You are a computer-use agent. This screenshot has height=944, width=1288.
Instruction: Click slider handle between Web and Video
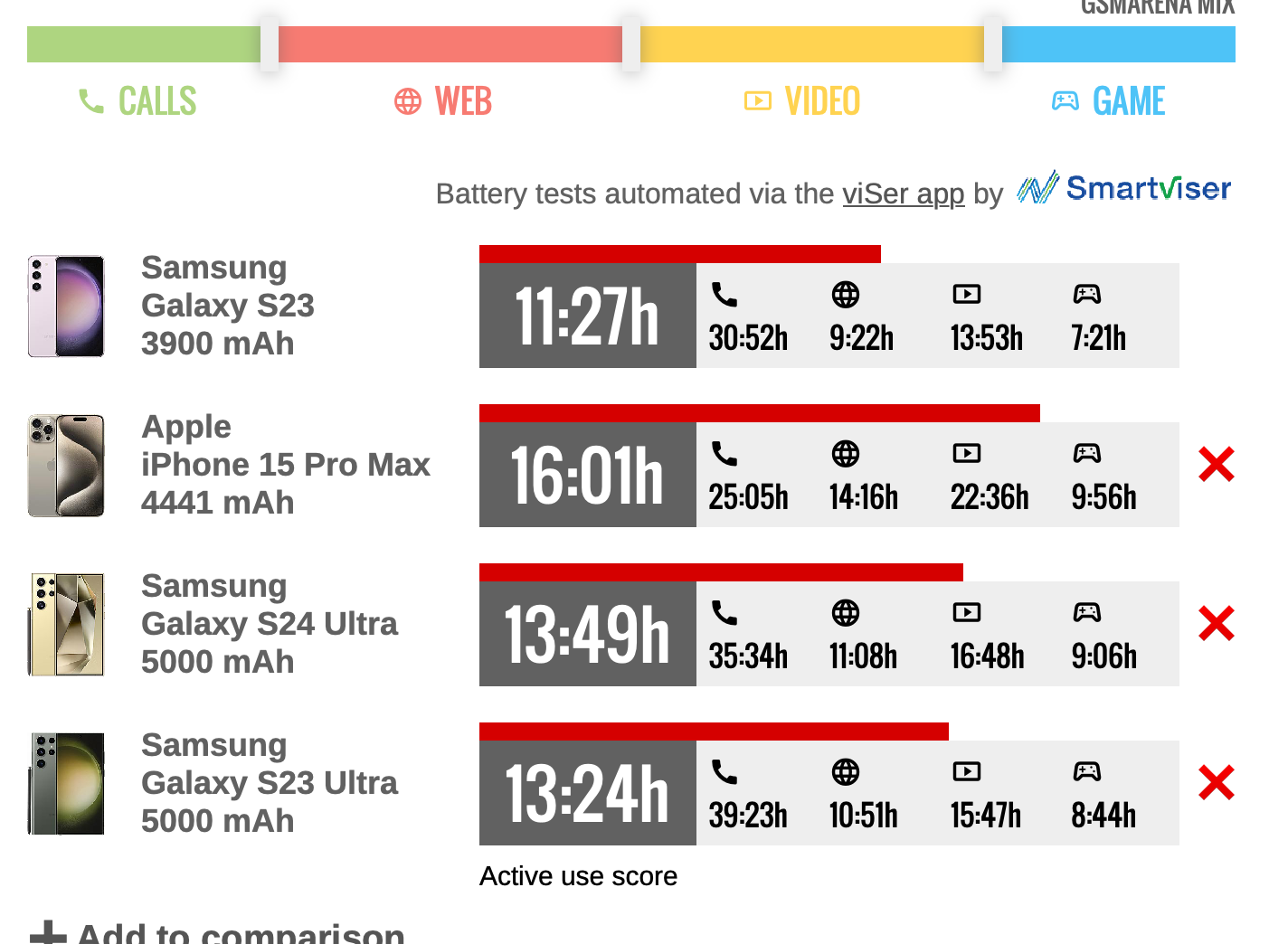631,43
